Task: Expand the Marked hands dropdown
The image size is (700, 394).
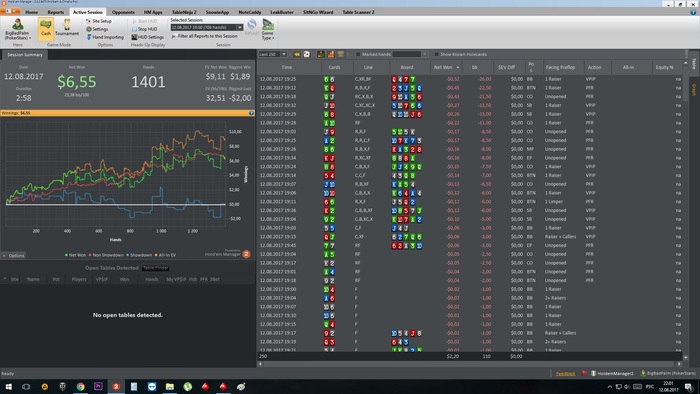Action: click(x=425, y=54)
